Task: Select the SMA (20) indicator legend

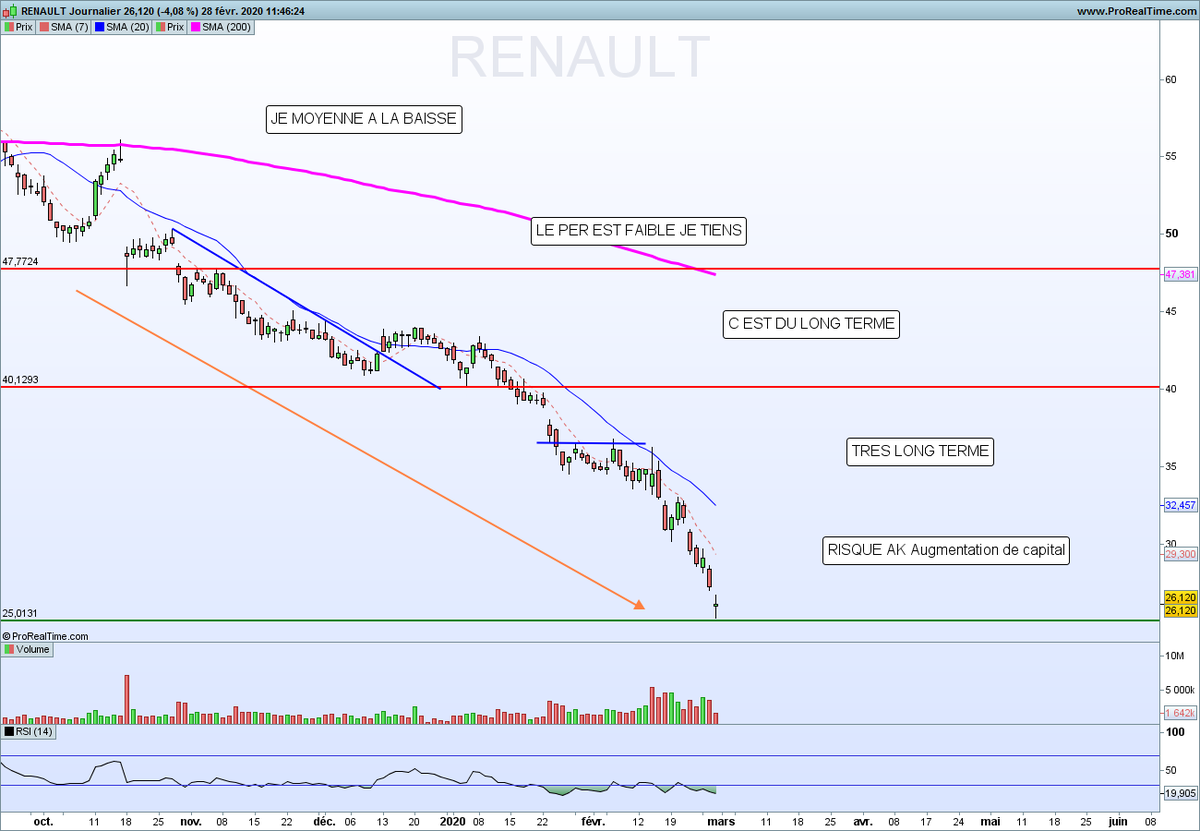Action: (123, 27)
